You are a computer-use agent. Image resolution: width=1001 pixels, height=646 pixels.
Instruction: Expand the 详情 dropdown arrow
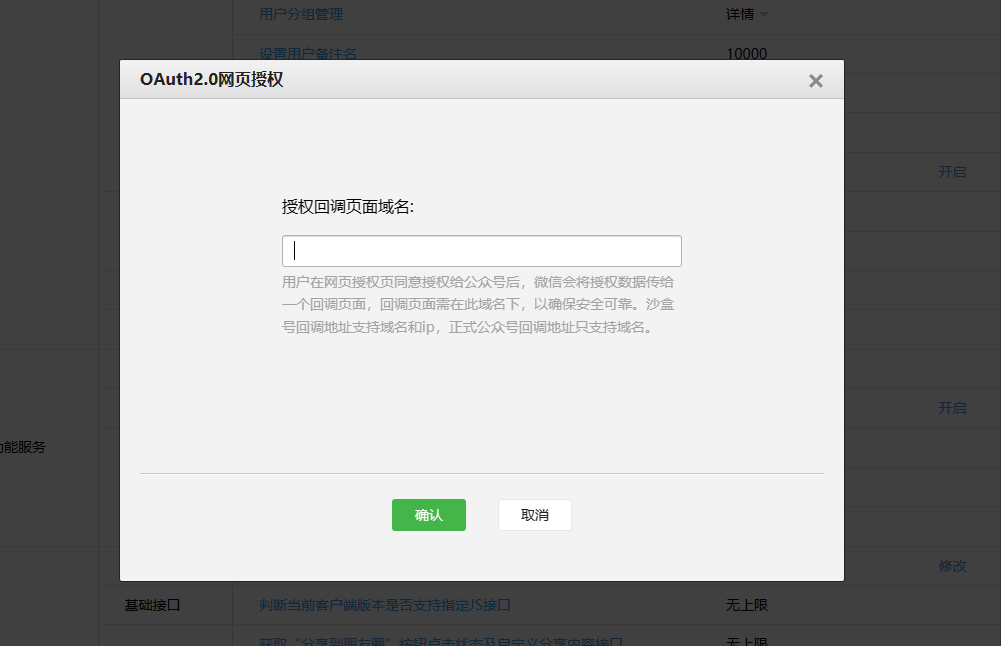[765, 15]
